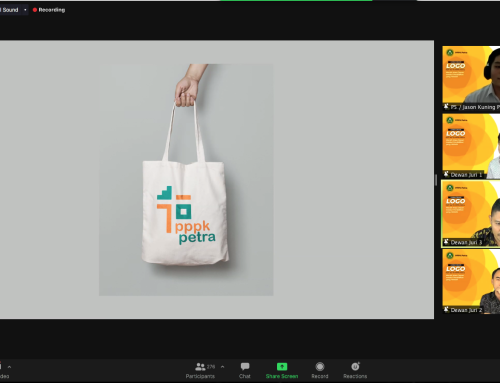Select the Dewan Juri 2 video thumbnail
This screenshot has width=500, height=383.
[x=471, y=282]
